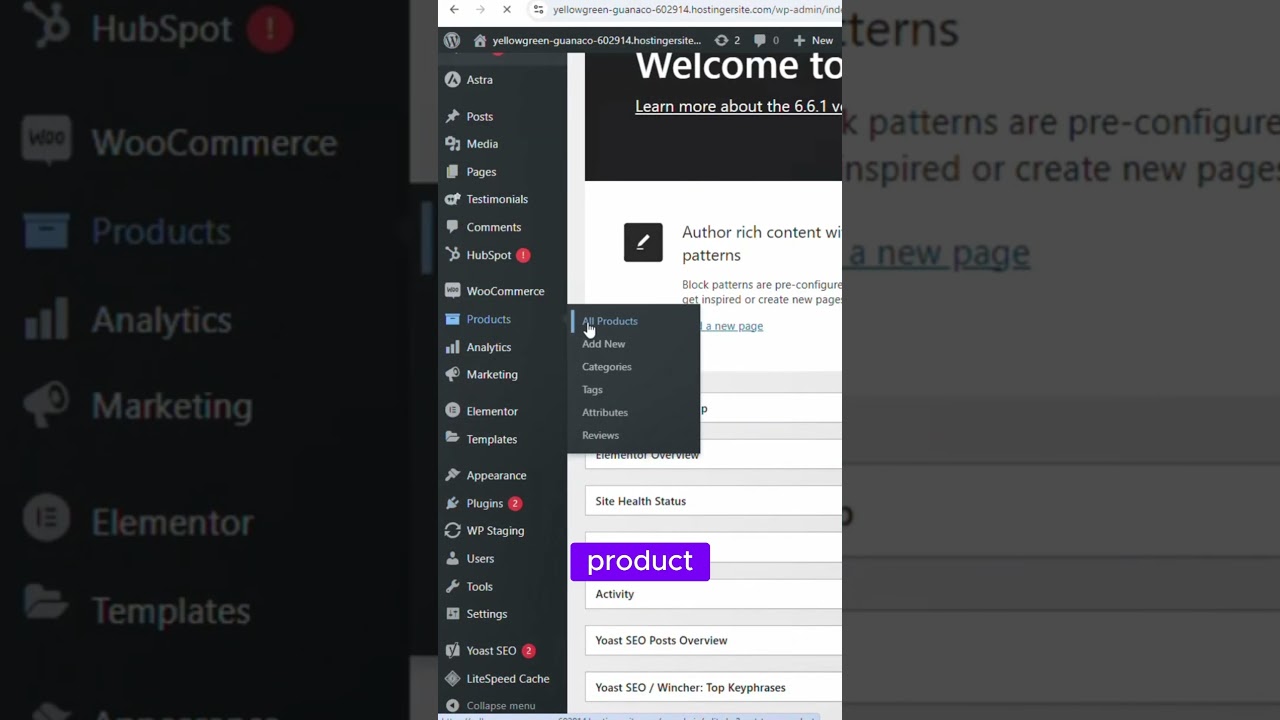Expand Yoast SEO / Wincher Top Keyphrases
This screenshot has height=720, width=1280.
pos(713,687)
